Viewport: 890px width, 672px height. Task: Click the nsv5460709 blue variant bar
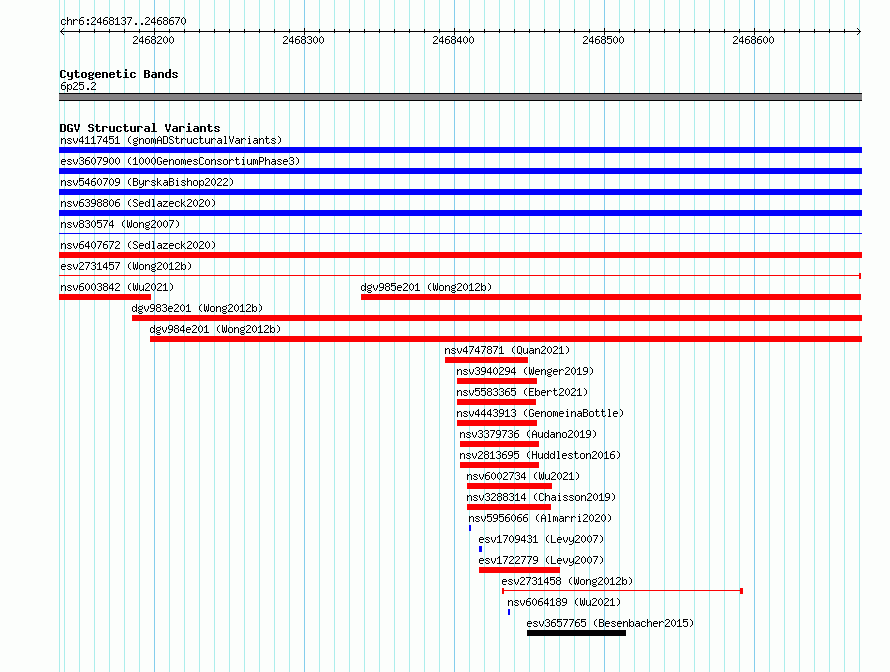tap(460, 192)
